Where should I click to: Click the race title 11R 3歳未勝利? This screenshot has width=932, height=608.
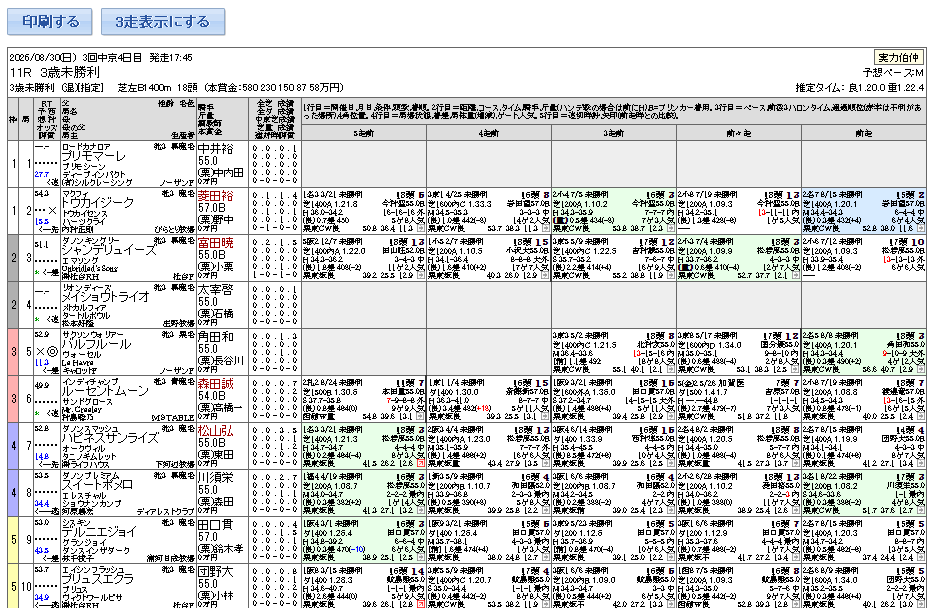[55, 73]
